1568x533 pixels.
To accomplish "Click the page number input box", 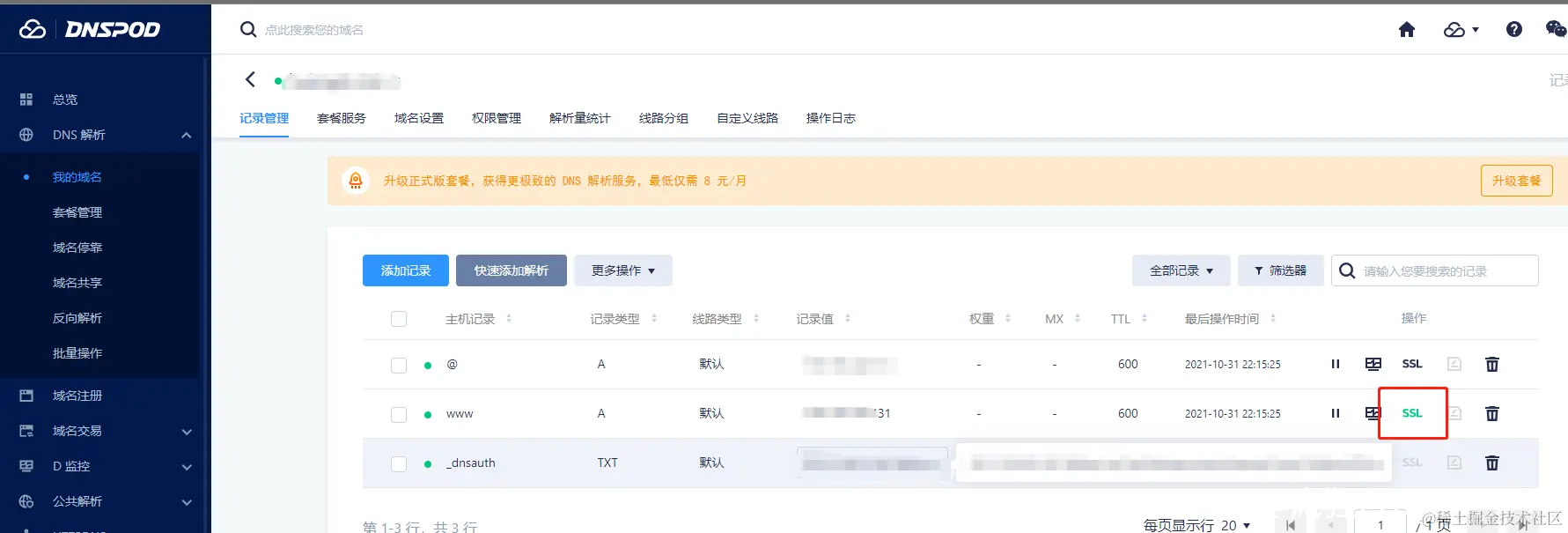I will tap(1380, 523).
